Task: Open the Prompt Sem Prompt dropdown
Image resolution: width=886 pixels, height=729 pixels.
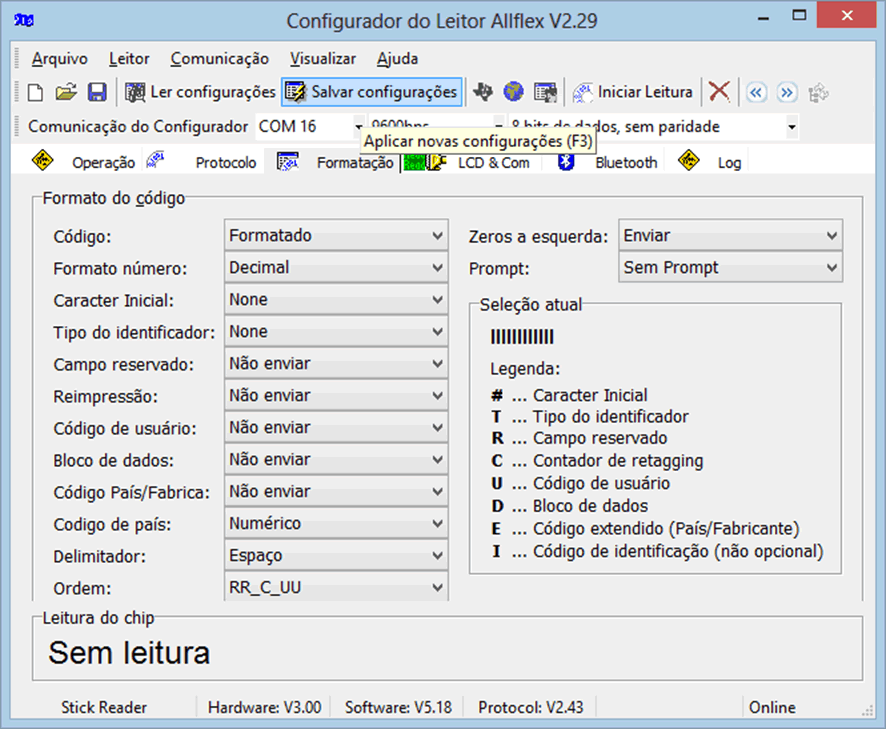Action: pyautogui.click(x=731, y=268)
